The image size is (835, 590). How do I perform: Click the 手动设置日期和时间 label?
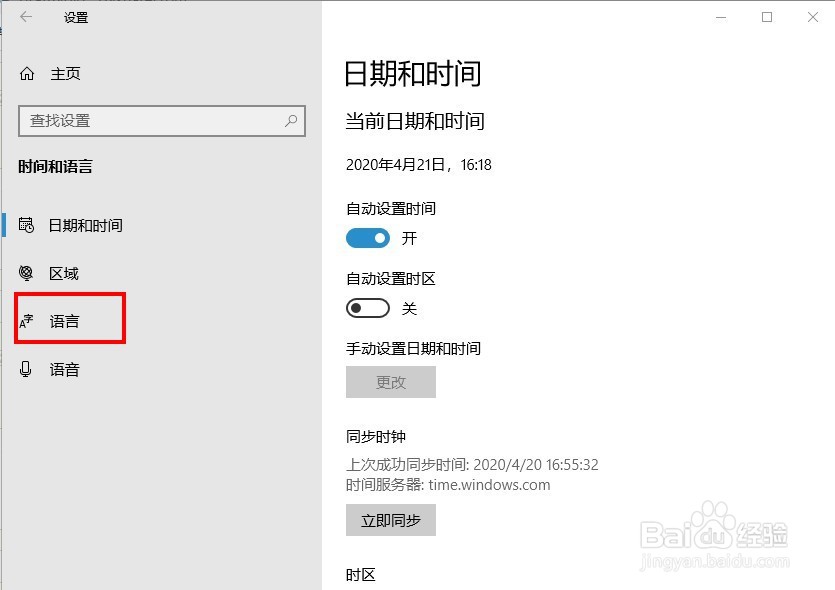[x=413, y=348]
